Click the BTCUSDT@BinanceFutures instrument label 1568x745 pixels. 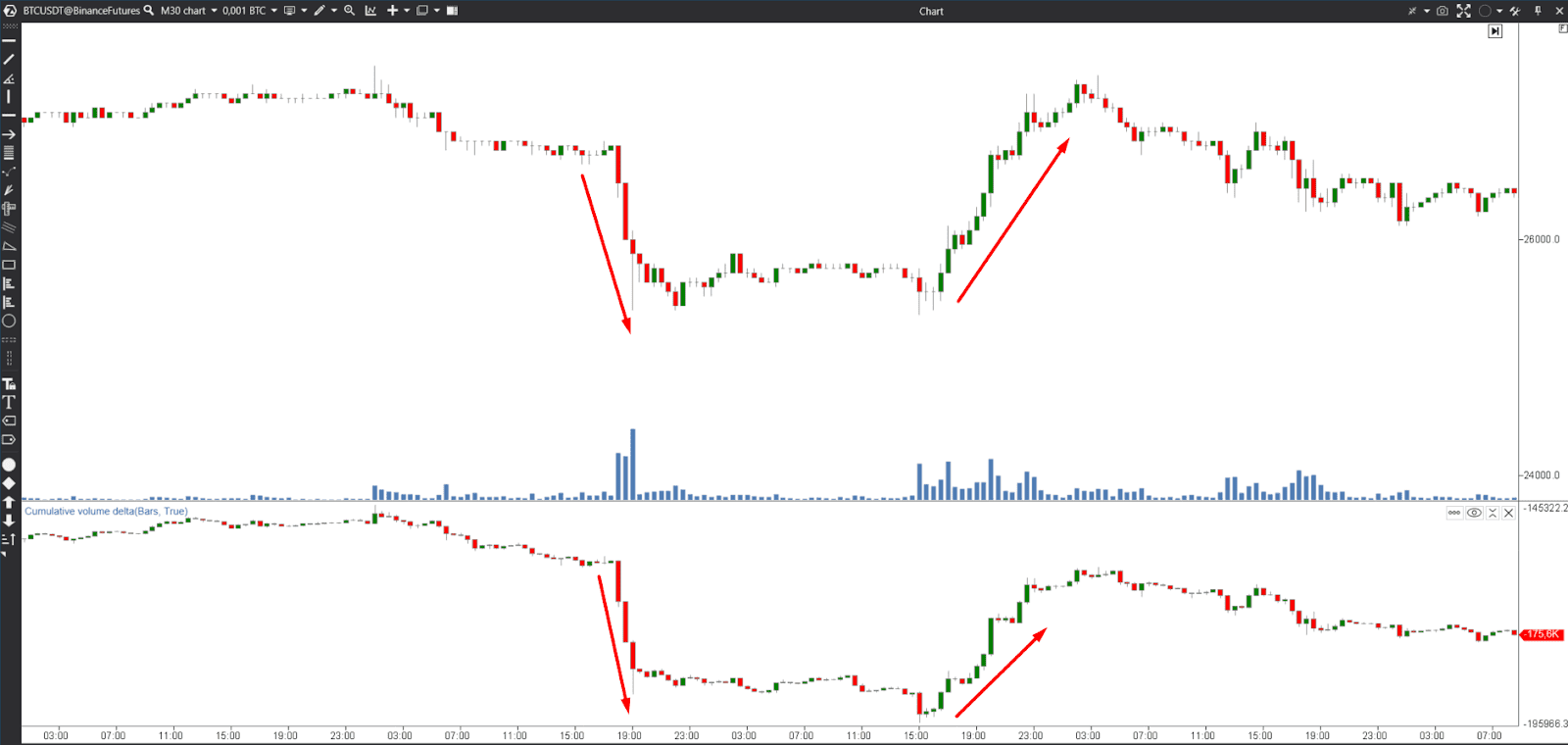[x=81, y=11]
